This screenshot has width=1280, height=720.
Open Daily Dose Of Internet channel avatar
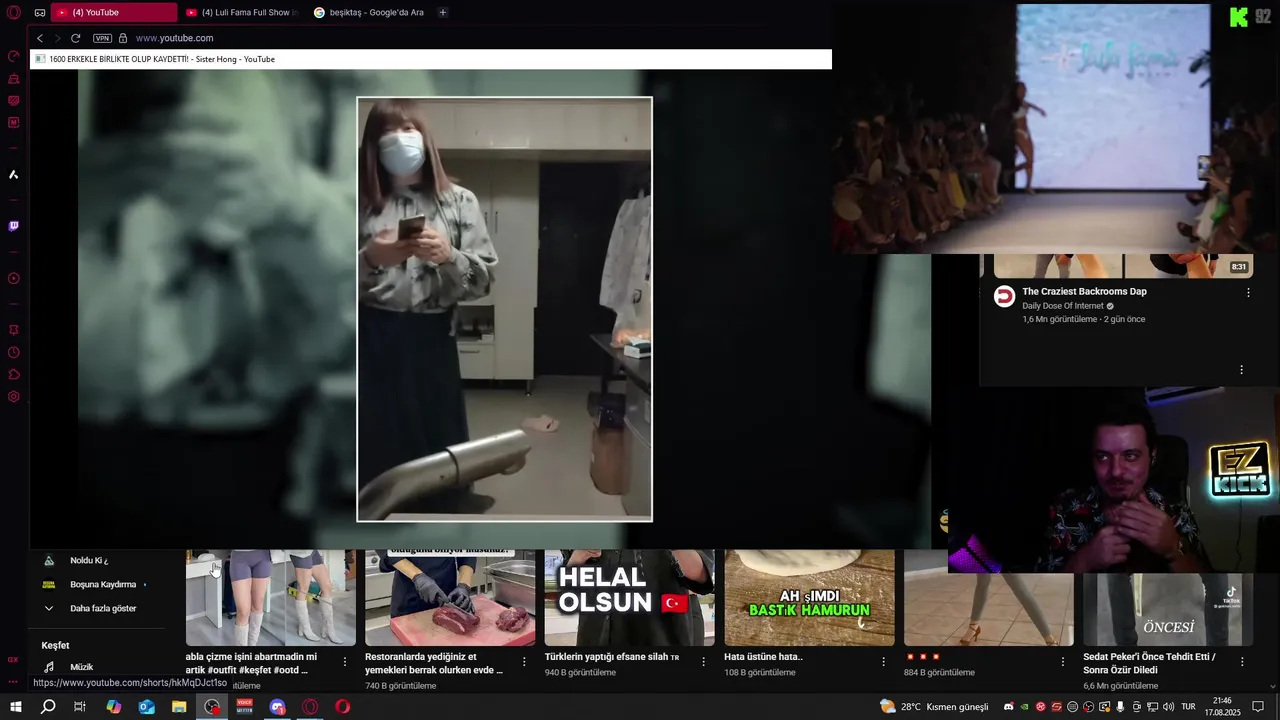[x=1004, y=296]
